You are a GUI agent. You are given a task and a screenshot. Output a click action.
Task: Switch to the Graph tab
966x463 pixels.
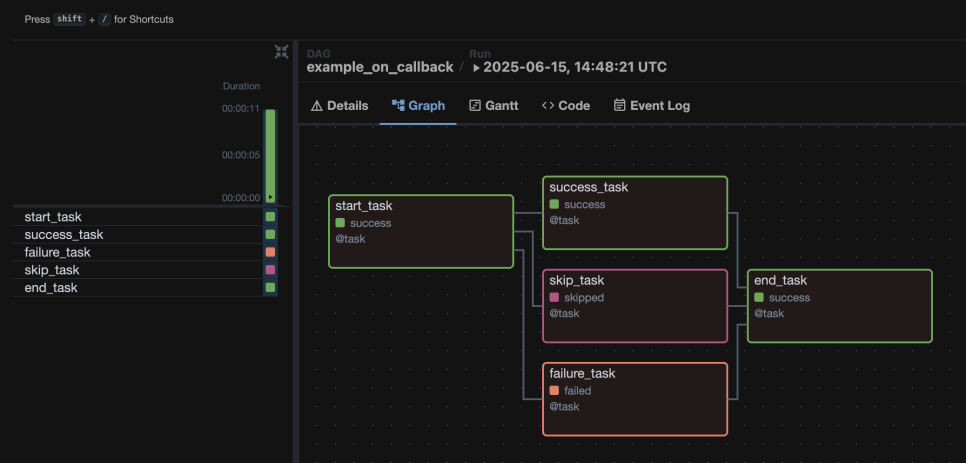pyautogui.click(x=418, y=105)
